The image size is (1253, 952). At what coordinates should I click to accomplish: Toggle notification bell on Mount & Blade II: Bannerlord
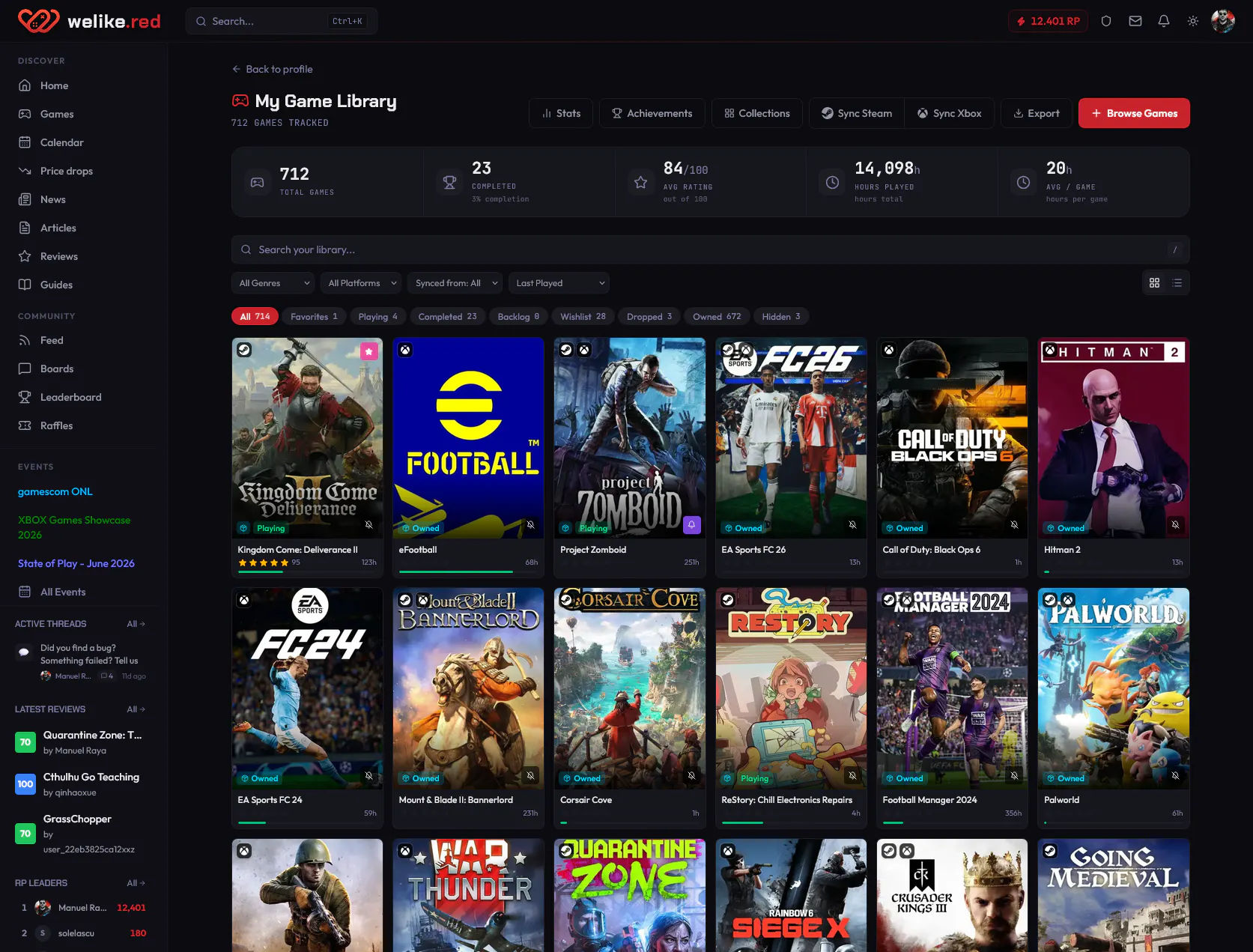tap(530, 775)
